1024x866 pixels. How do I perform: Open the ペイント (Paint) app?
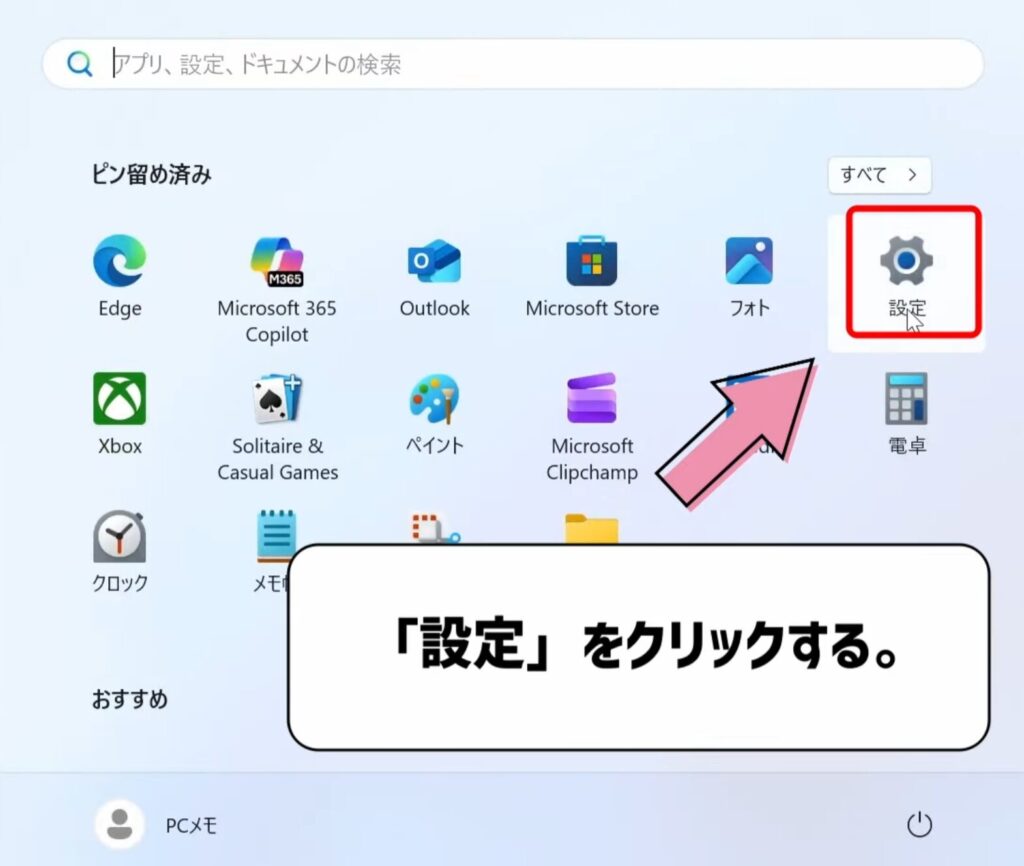[x=434, y=400]
